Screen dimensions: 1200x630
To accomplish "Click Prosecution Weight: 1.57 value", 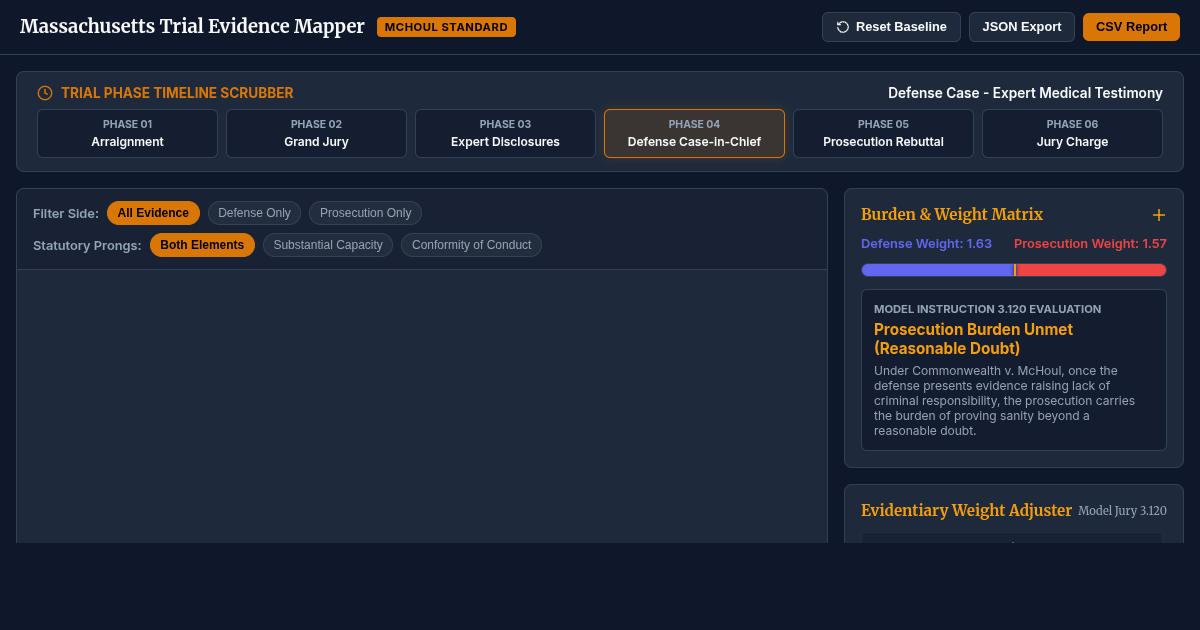I will [x=1090, y=243].
